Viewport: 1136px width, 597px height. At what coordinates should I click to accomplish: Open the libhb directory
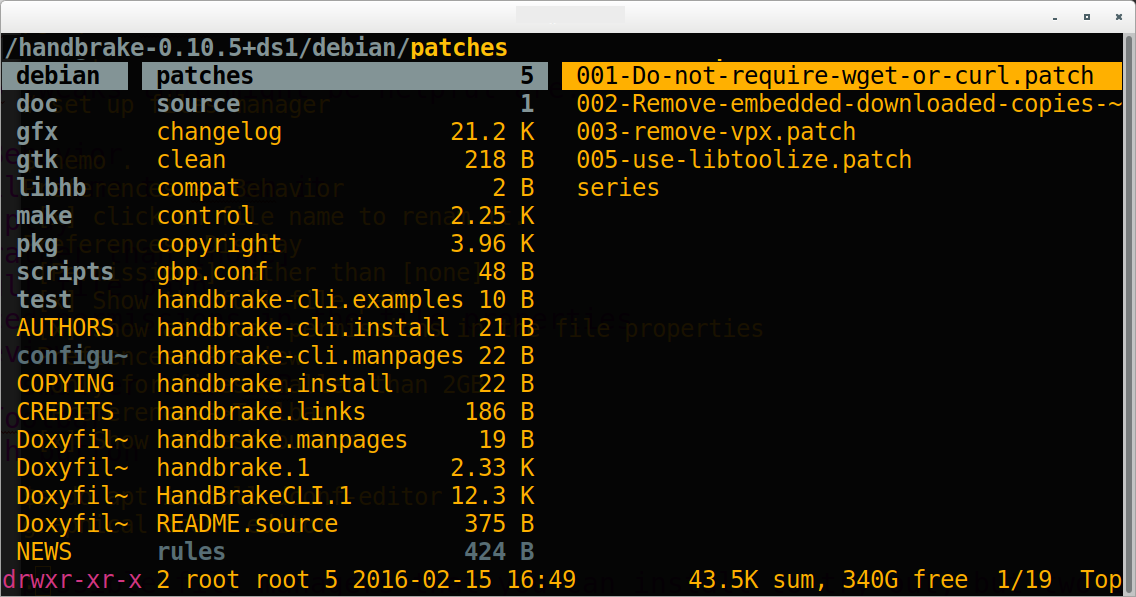tap(51, 188)
